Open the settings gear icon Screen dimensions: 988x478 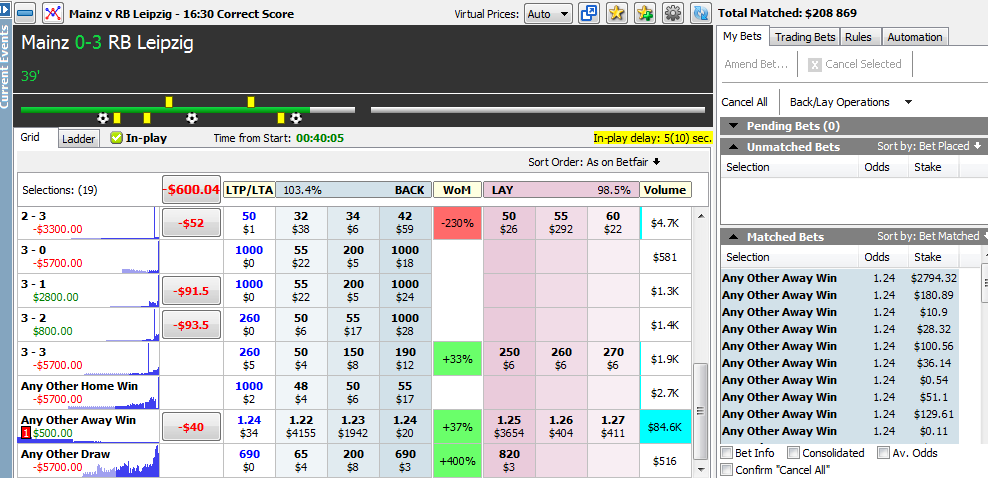tap(673, 13)
